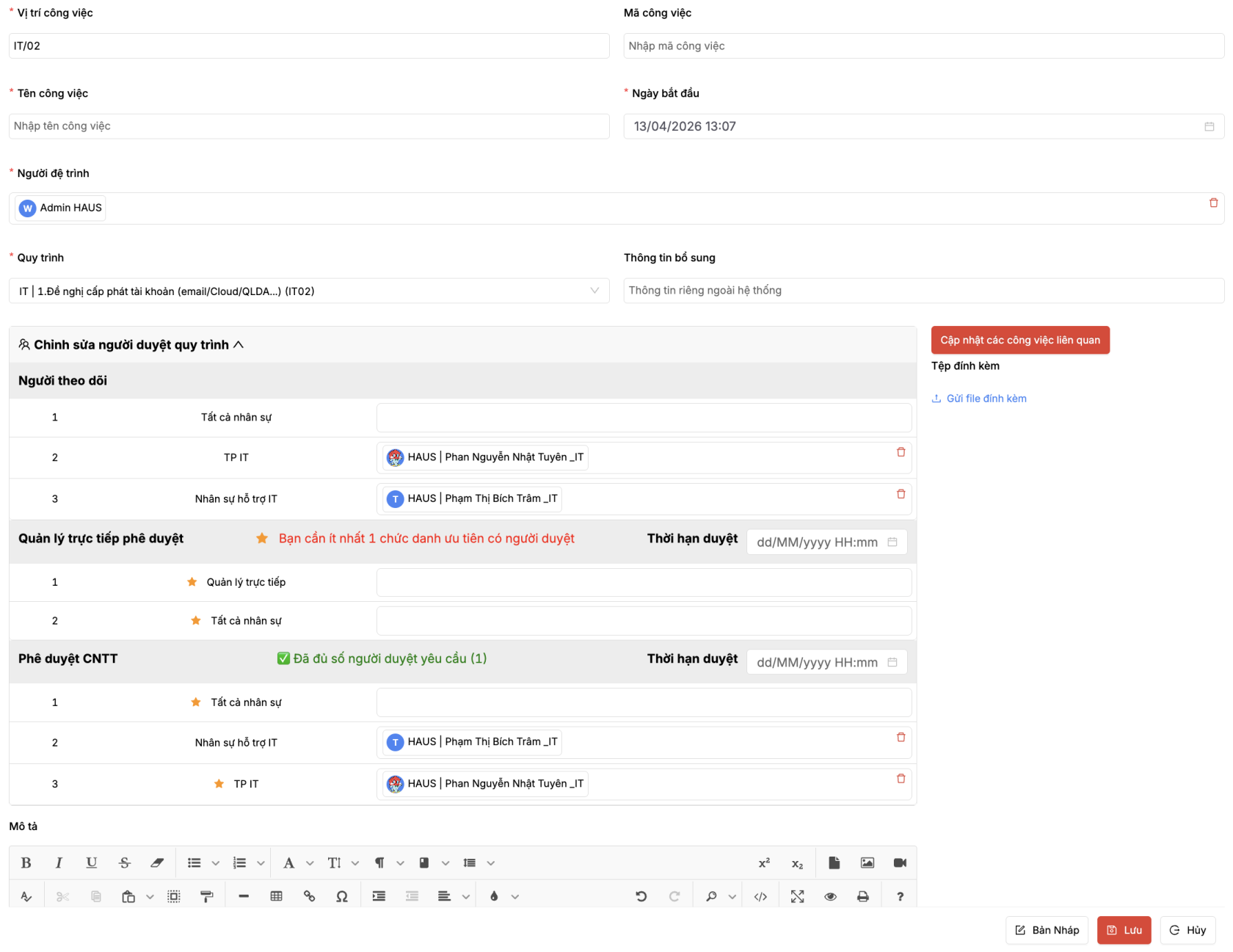Toggle bold text formatting
Viewport: 1233px width, 952px height.
[26, 862]
